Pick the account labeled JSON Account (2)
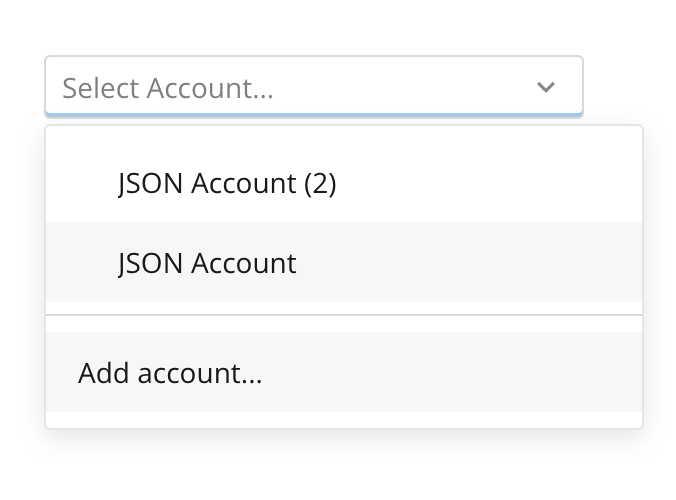Image resolution: width=676 pixels, height=500 pixels. [227, 183]
